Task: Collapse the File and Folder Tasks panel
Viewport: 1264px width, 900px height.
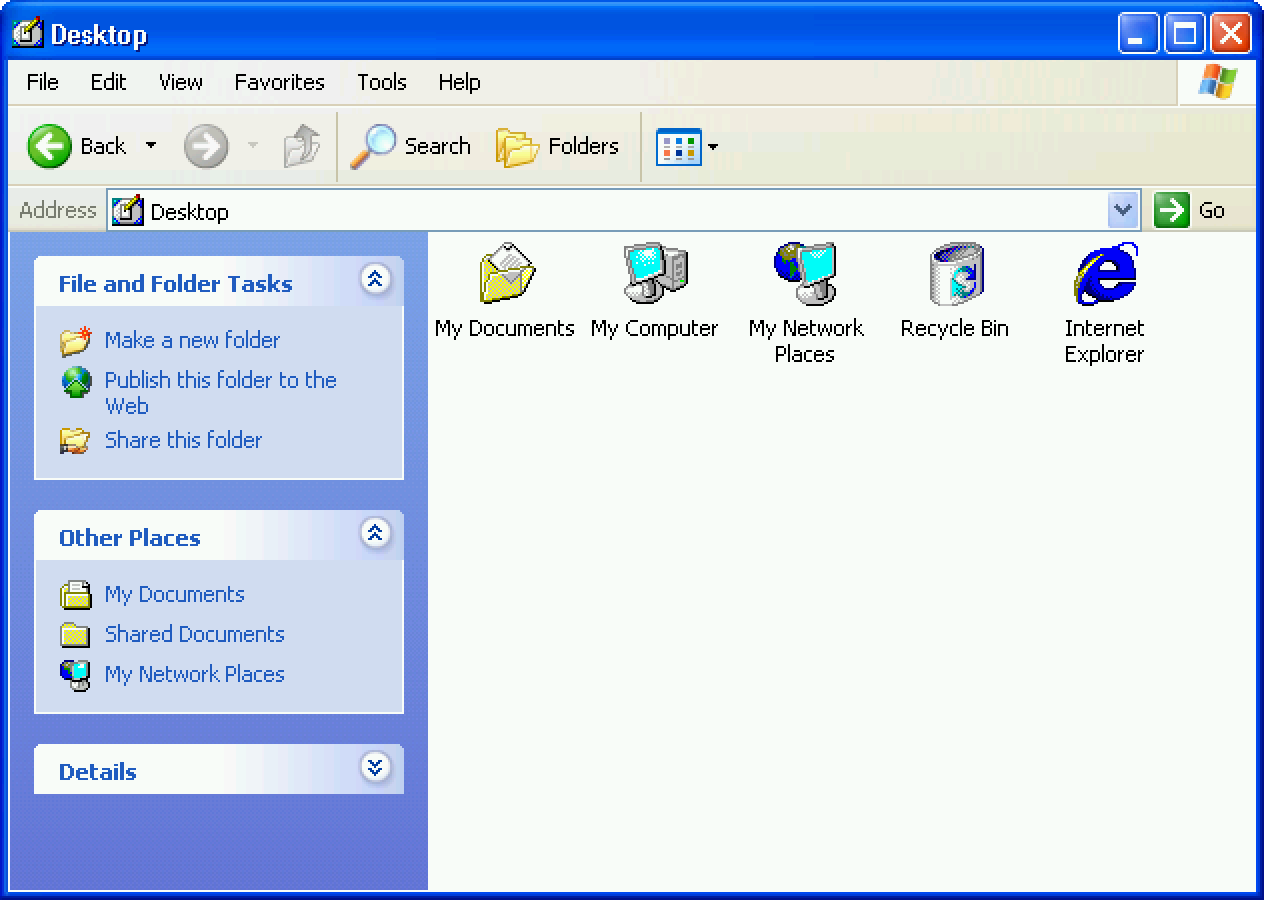Action: [375, 279]
